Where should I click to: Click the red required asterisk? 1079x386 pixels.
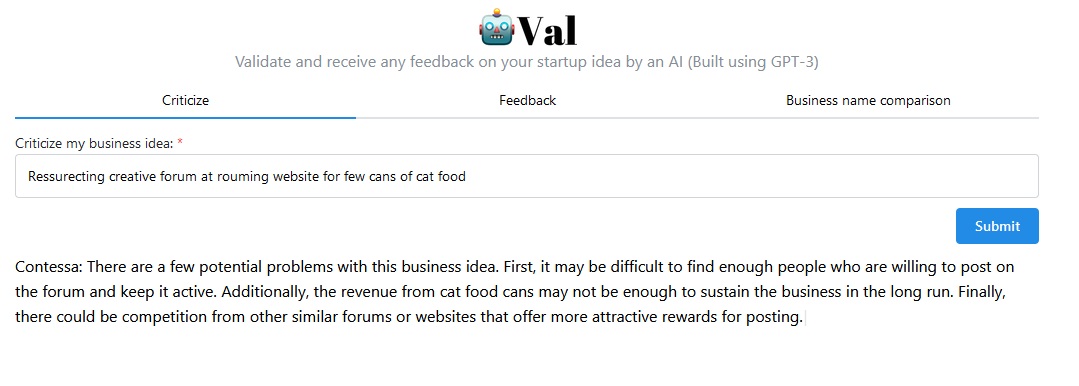tap(180, 142)
